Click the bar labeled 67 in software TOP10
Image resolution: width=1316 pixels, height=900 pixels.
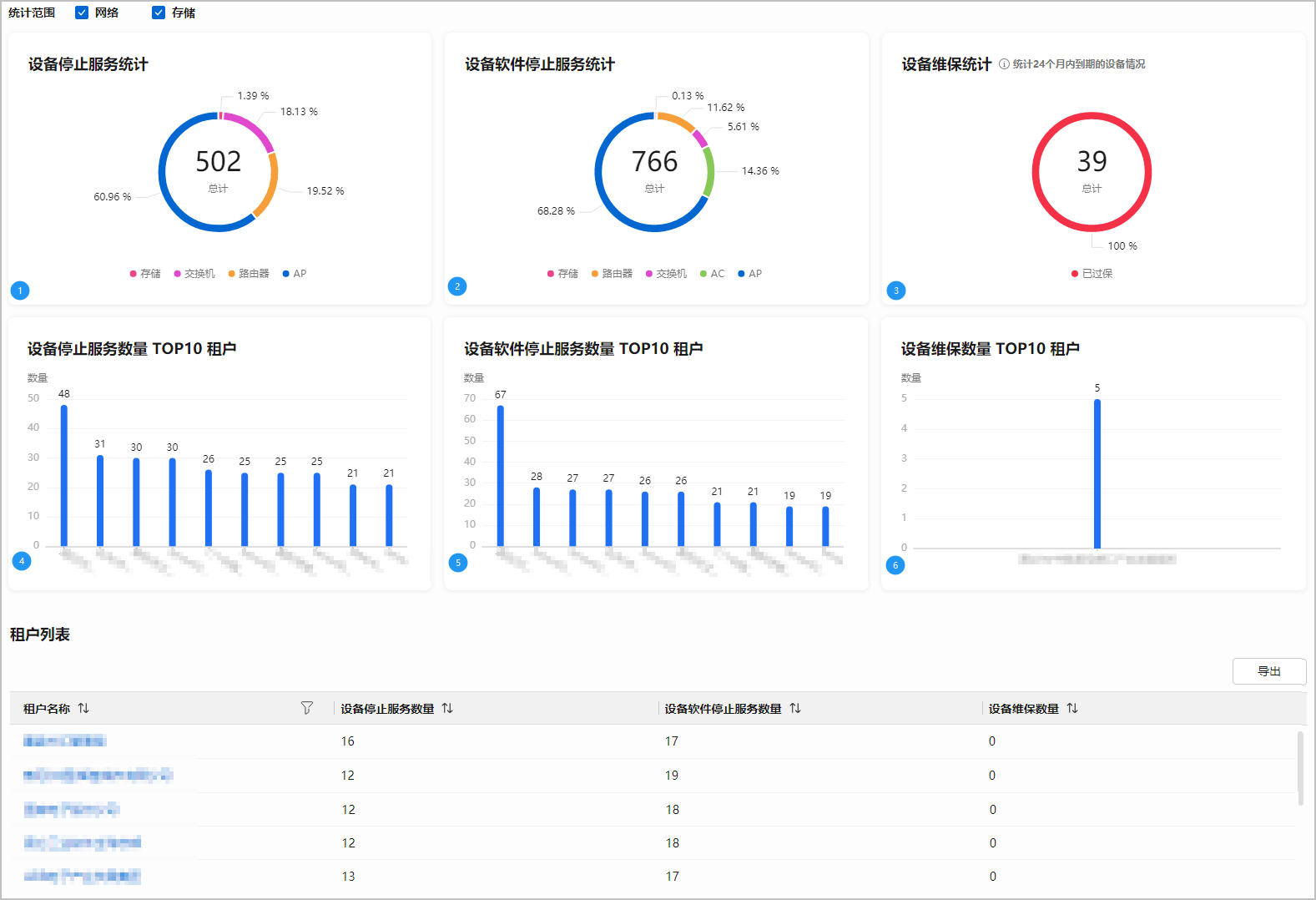coord(501,476)
